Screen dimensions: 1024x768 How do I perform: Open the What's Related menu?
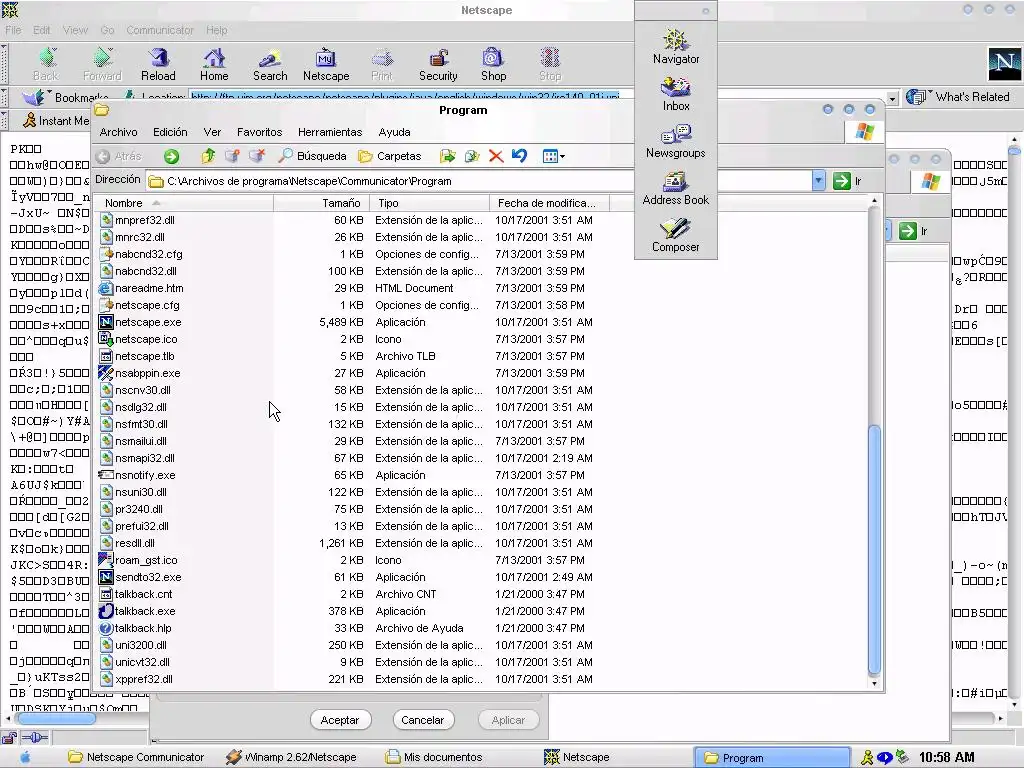pyautogui.click(x=958, y=97)
